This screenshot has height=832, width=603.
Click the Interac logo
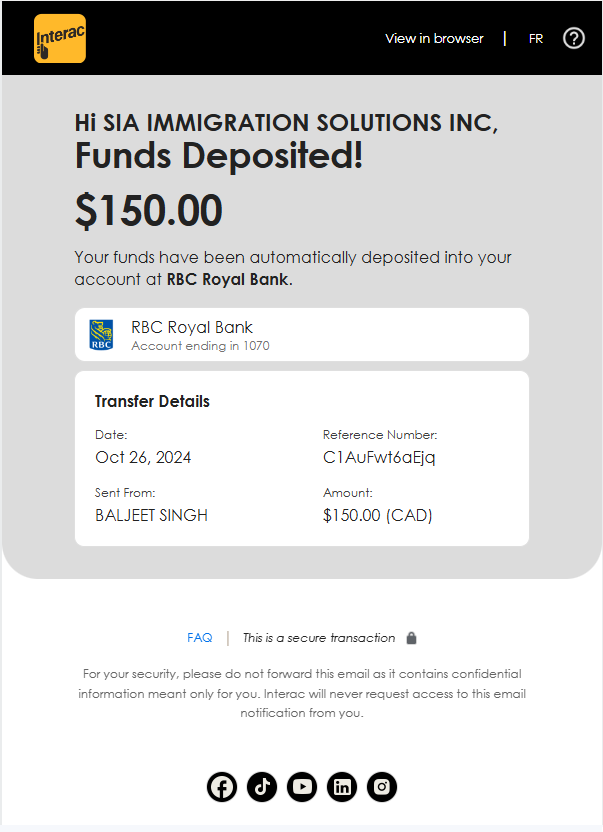pos(60,39)
